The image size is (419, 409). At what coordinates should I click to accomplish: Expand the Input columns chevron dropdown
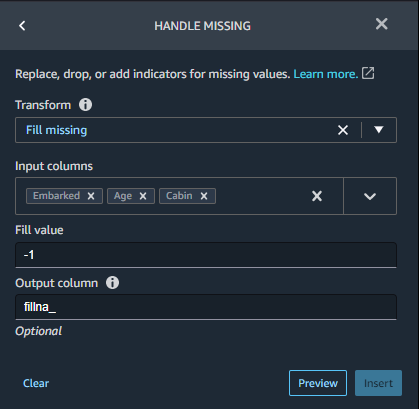pyautogui.click(x=370, y=196)
